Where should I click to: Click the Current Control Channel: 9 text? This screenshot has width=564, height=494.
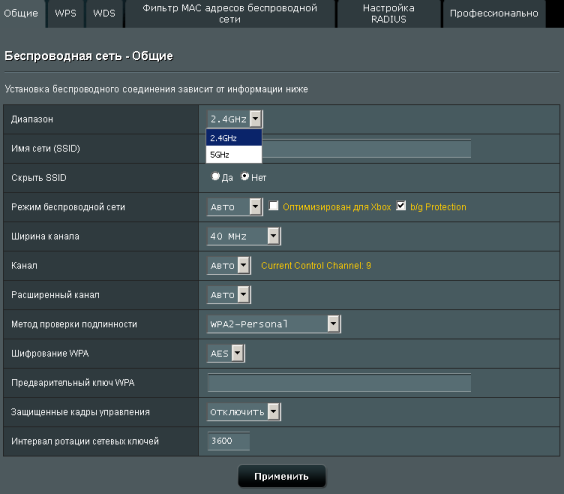tap(316, 266)
